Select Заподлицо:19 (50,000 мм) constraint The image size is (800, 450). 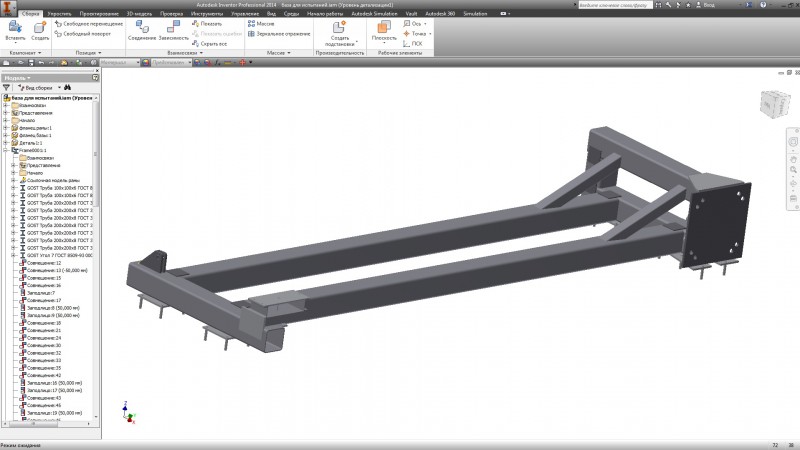click(51, 413)
